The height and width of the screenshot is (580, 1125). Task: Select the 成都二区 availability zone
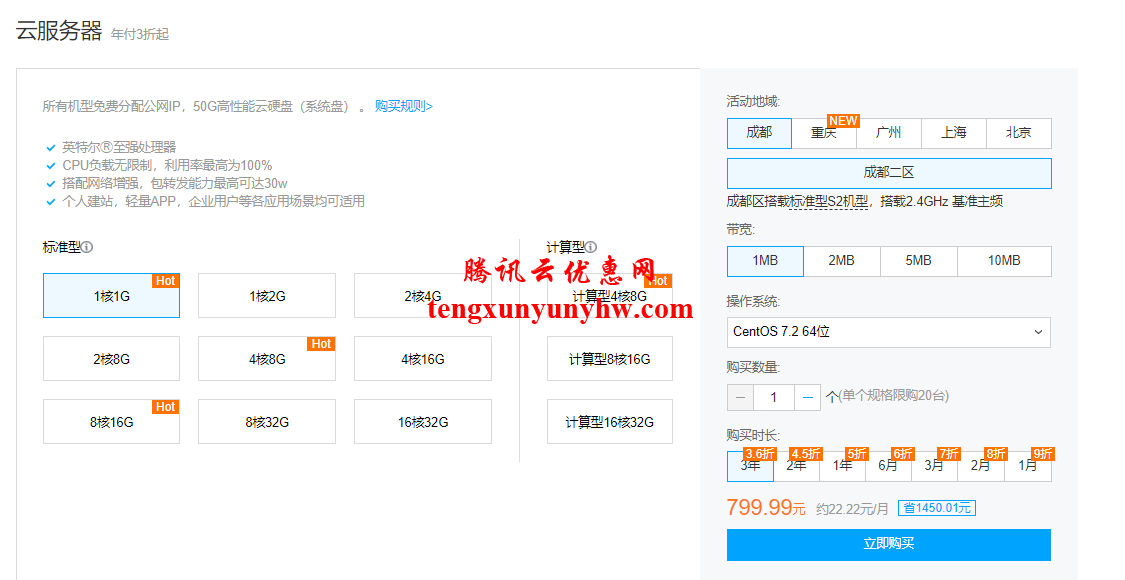tap(889, 173)
